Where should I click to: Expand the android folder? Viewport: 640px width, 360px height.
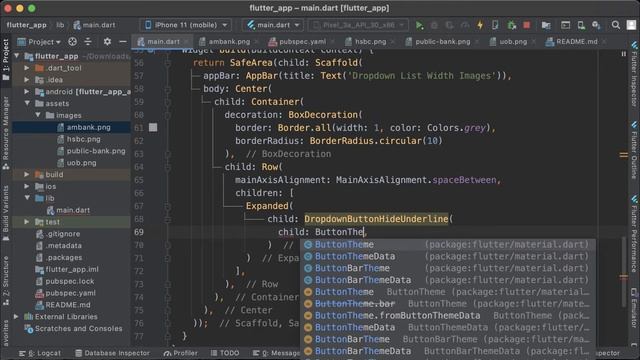[x=27, y=91]
